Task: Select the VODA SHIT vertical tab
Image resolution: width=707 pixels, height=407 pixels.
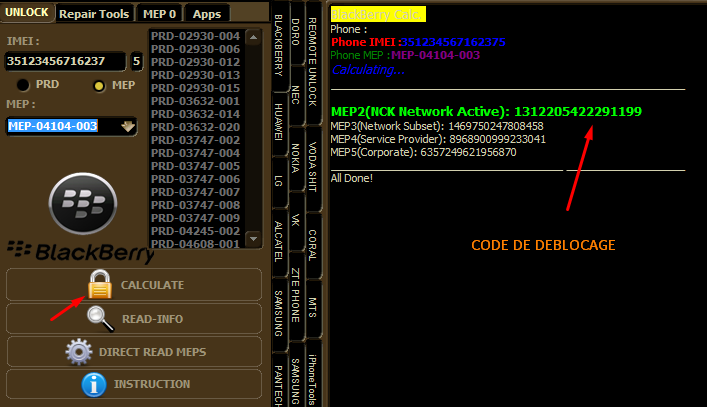Action: pyautogui.click(x=312, y=167)
